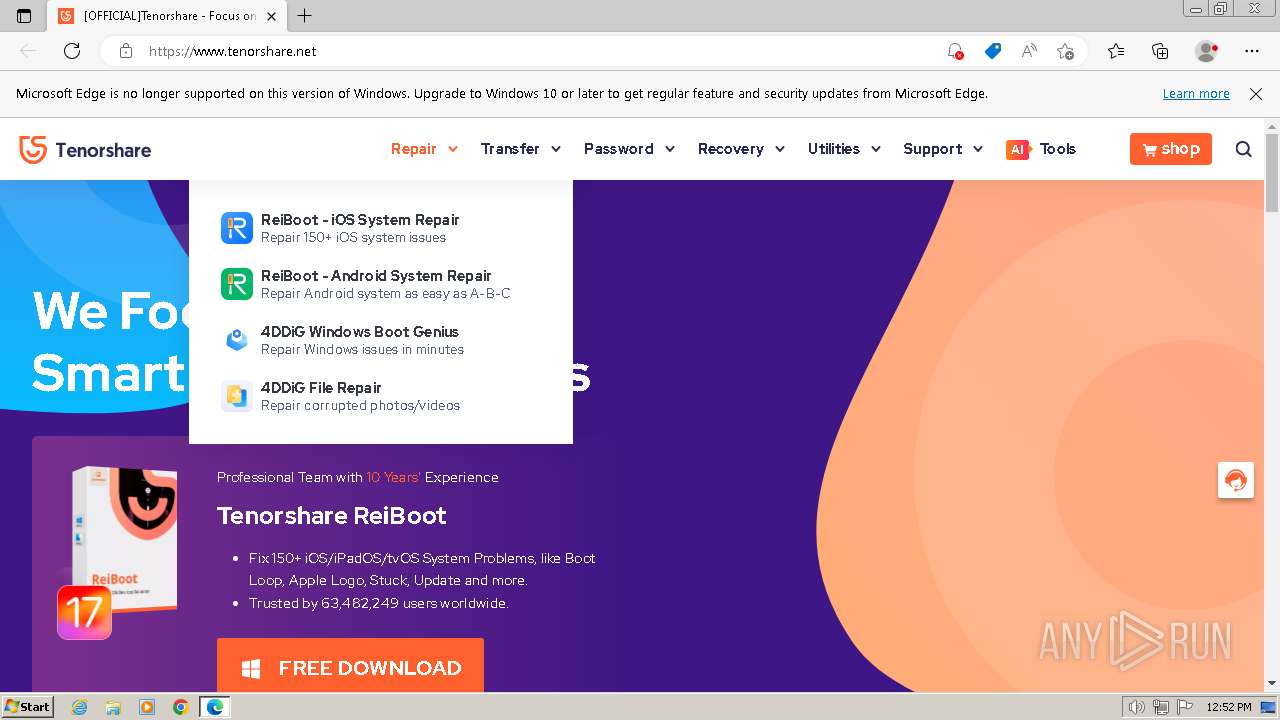Click the notifications blocked bell icon
The image size is (1280, 720).
coord(955,51)
